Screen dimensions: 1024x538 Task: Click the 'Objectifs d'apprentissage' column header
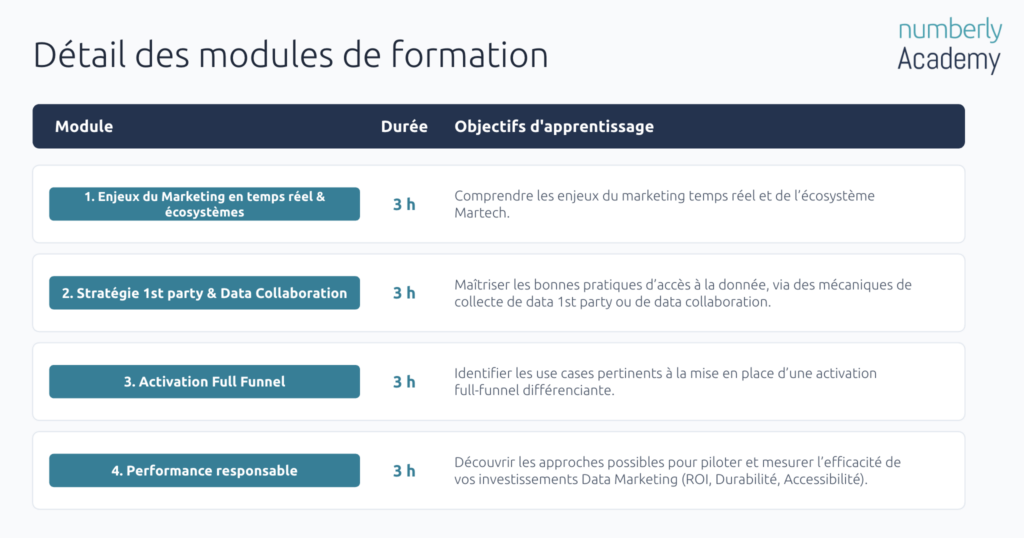coord(554,126)
